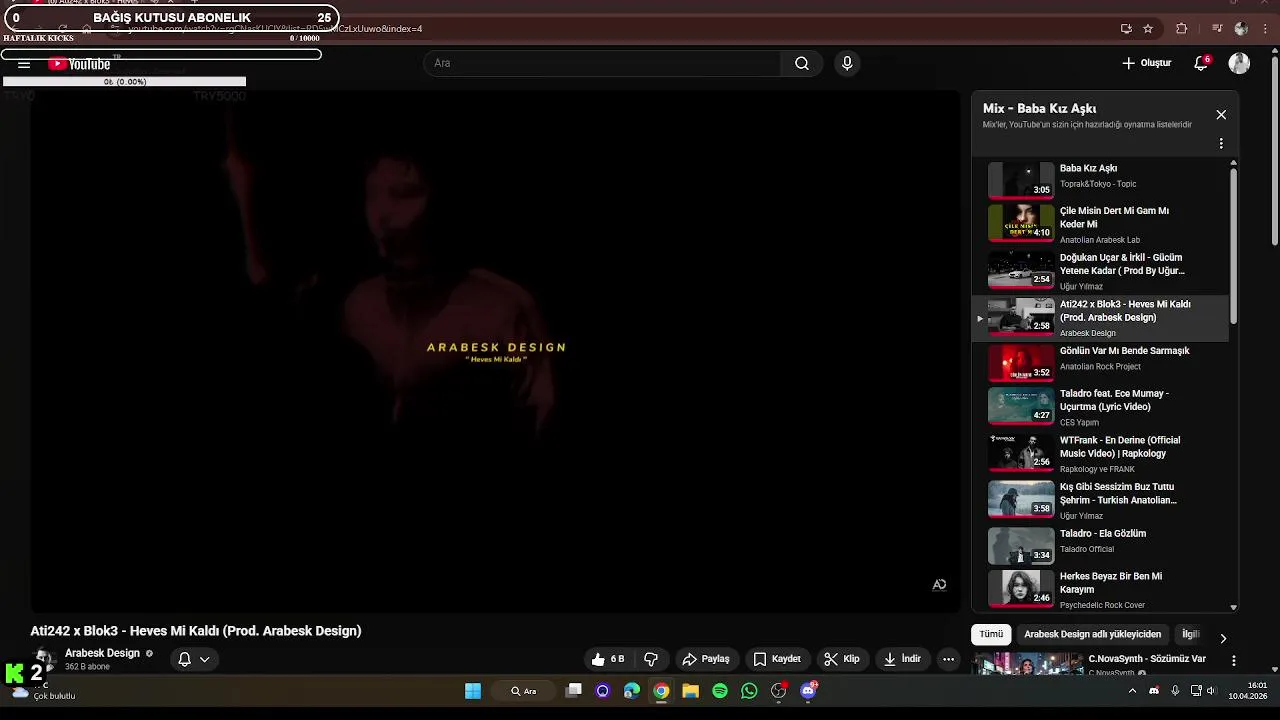Download video with İndir button
Image resolution: width=1280 pixels, height=720 pixels.
pos(902,659)
